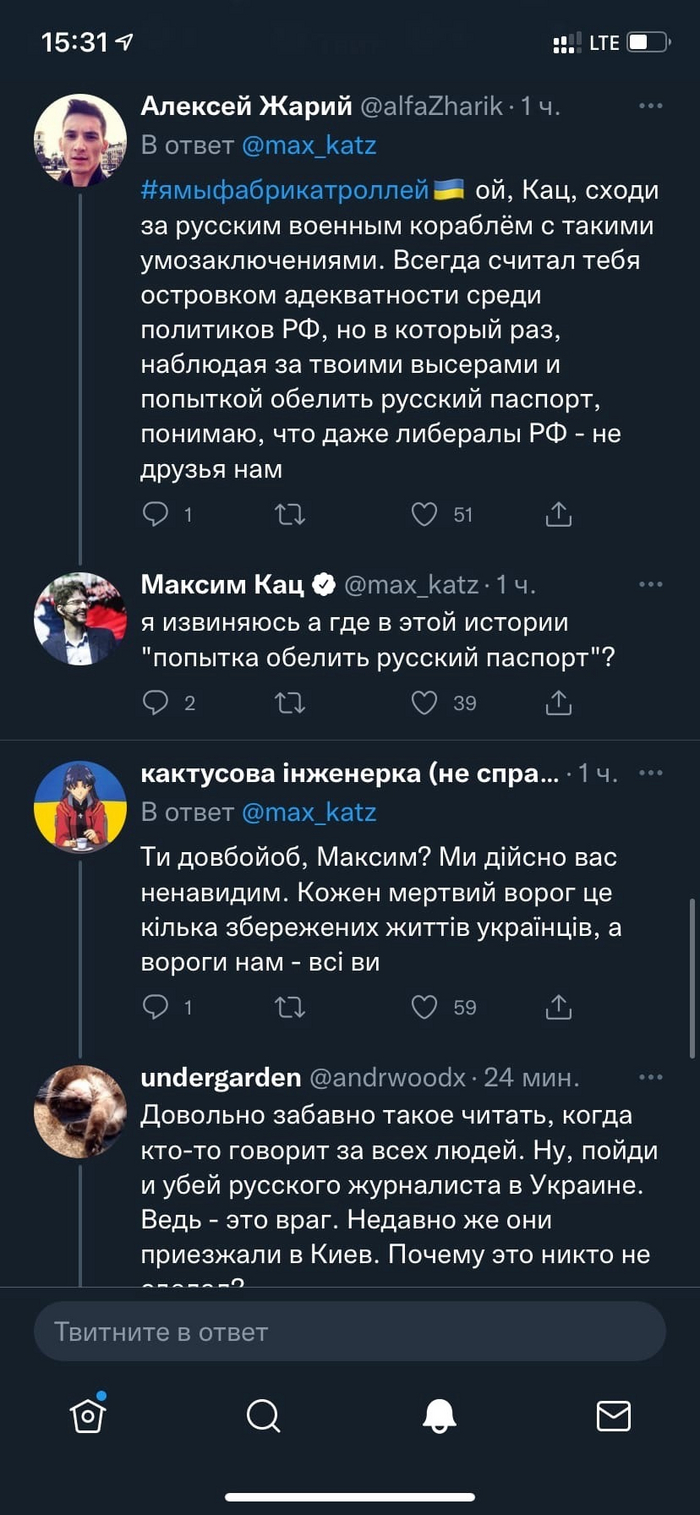Retweet Максим Кац's reply

click(290, 703)
